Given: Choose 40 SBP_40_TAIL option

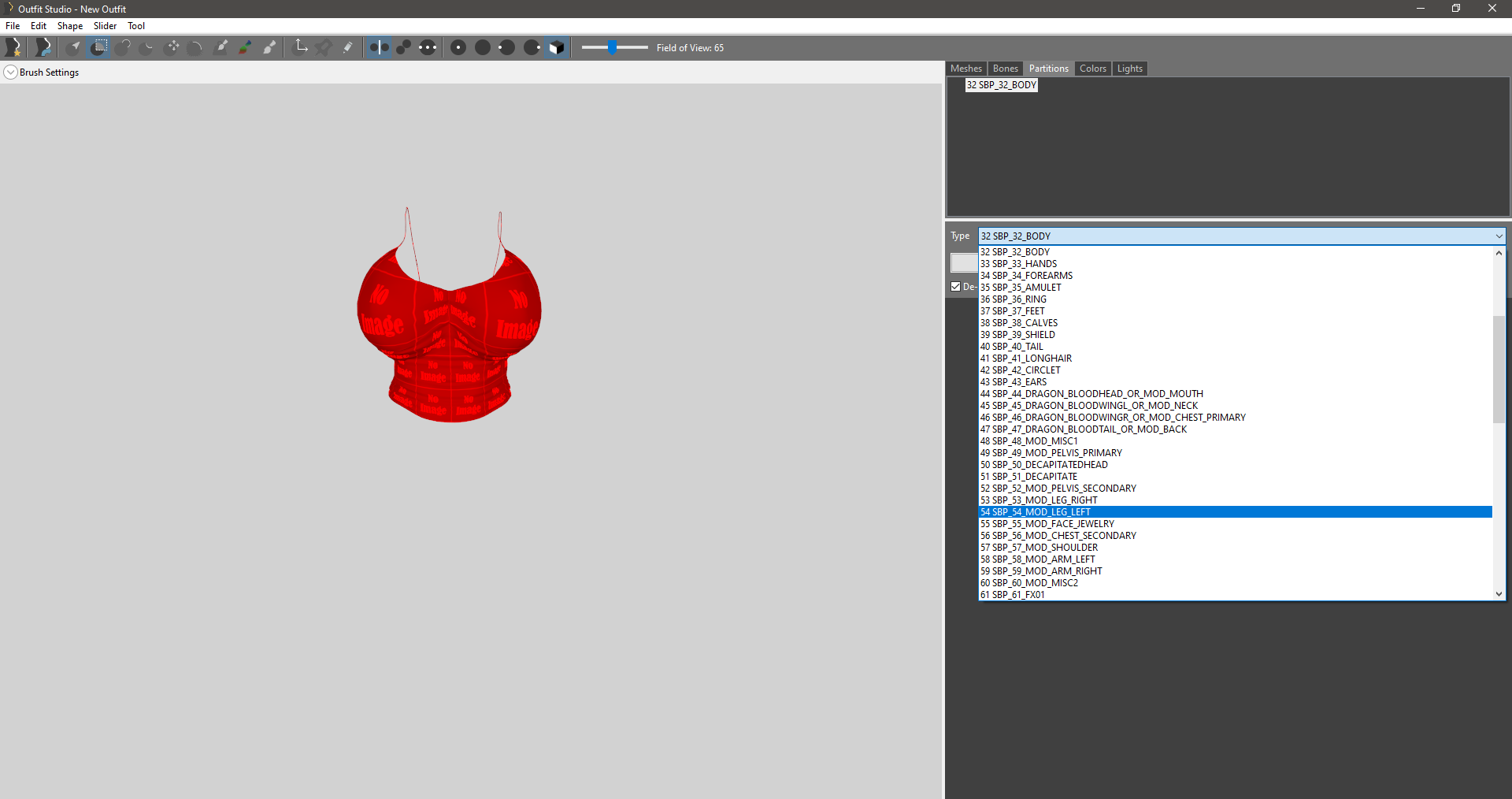Looking at the screenshot, I should click(x=1235, y=347).
